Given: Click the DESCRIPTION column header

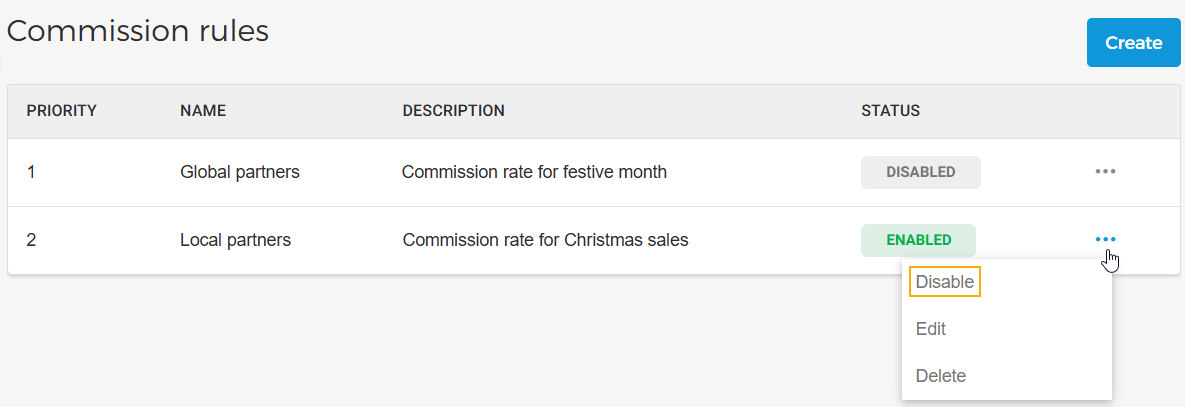Looking at the screenshot, I should tap(453, 111).
